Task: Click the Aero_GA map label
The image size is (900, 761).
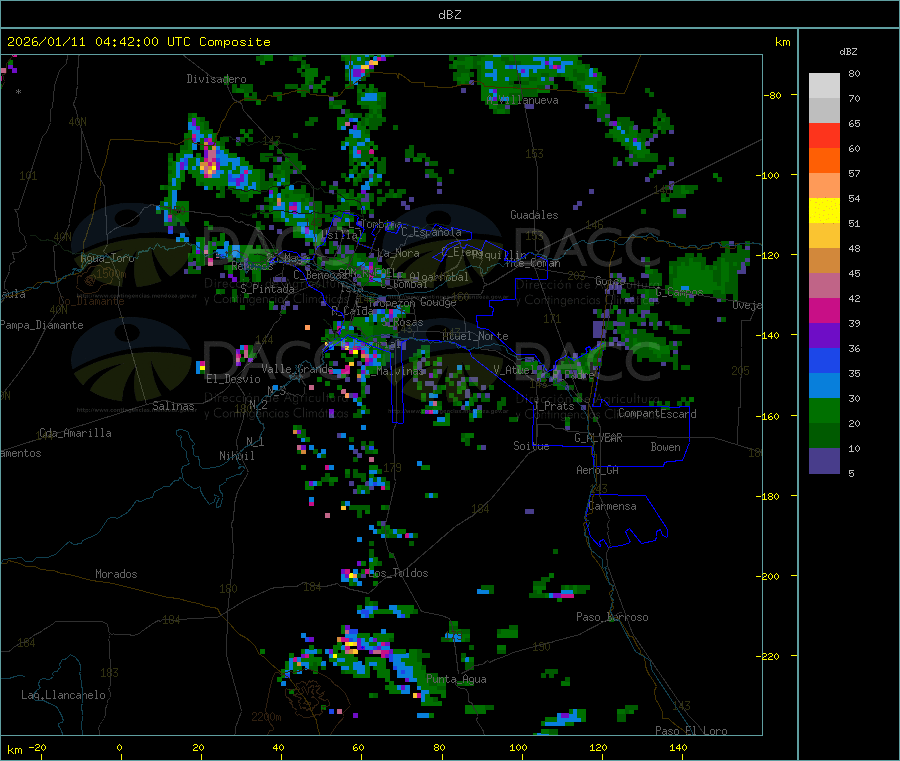Action: pos(598,470)
